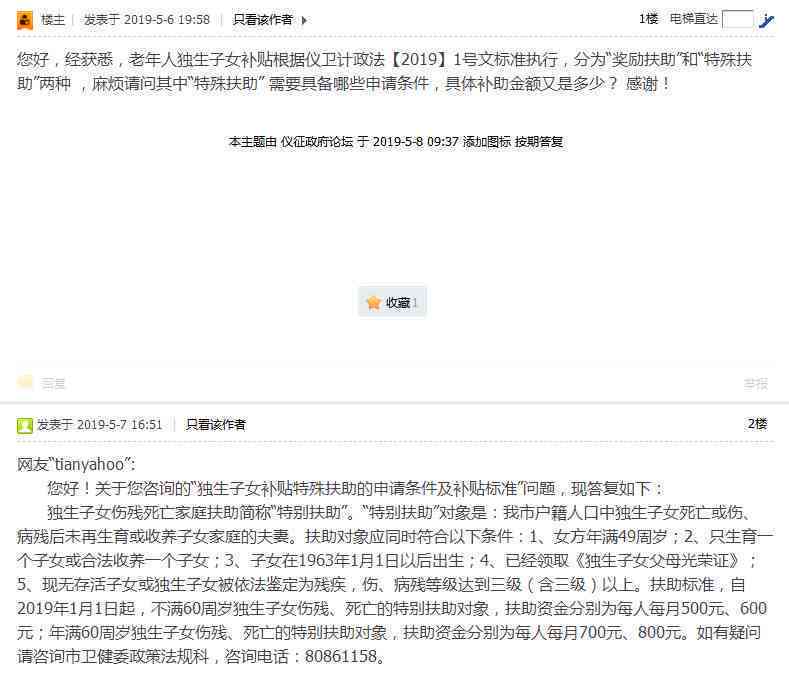The image size is (789, 675).
Task: Click the faded 回复 reply link
Action: pos(53,384)
